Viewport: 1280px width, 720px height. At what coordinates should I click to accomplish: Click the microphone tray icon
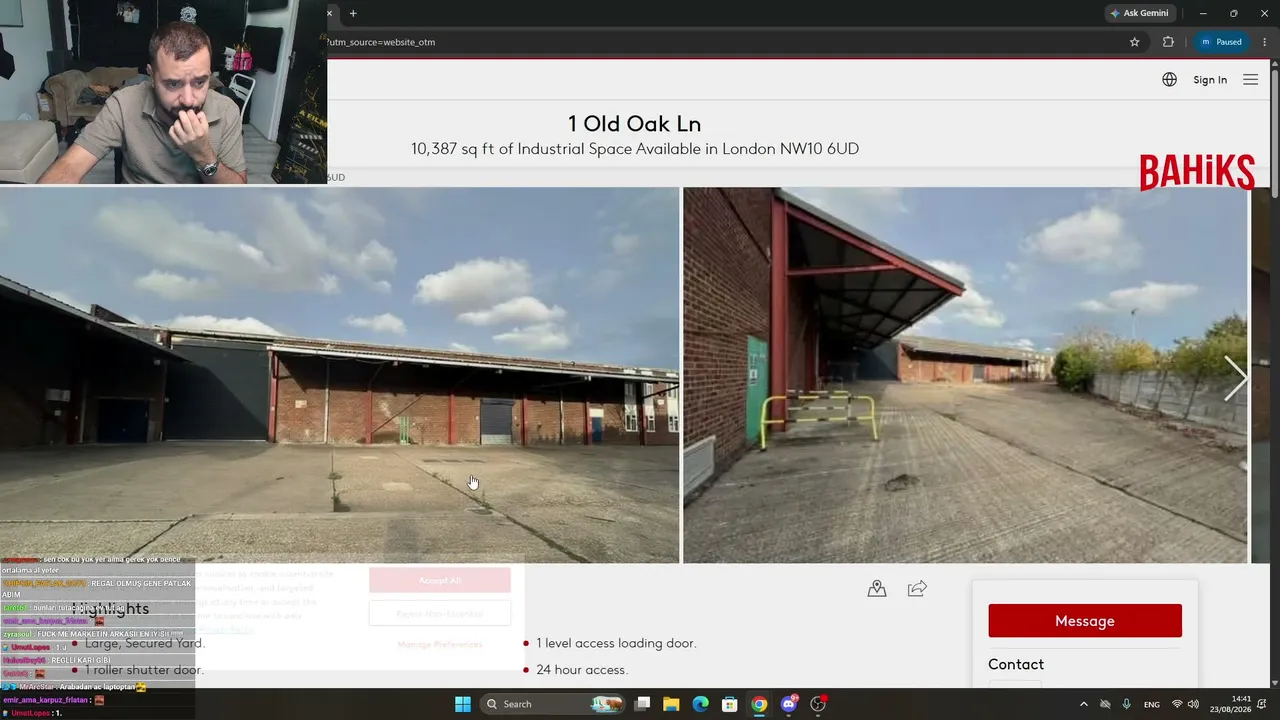[1126, 704]
